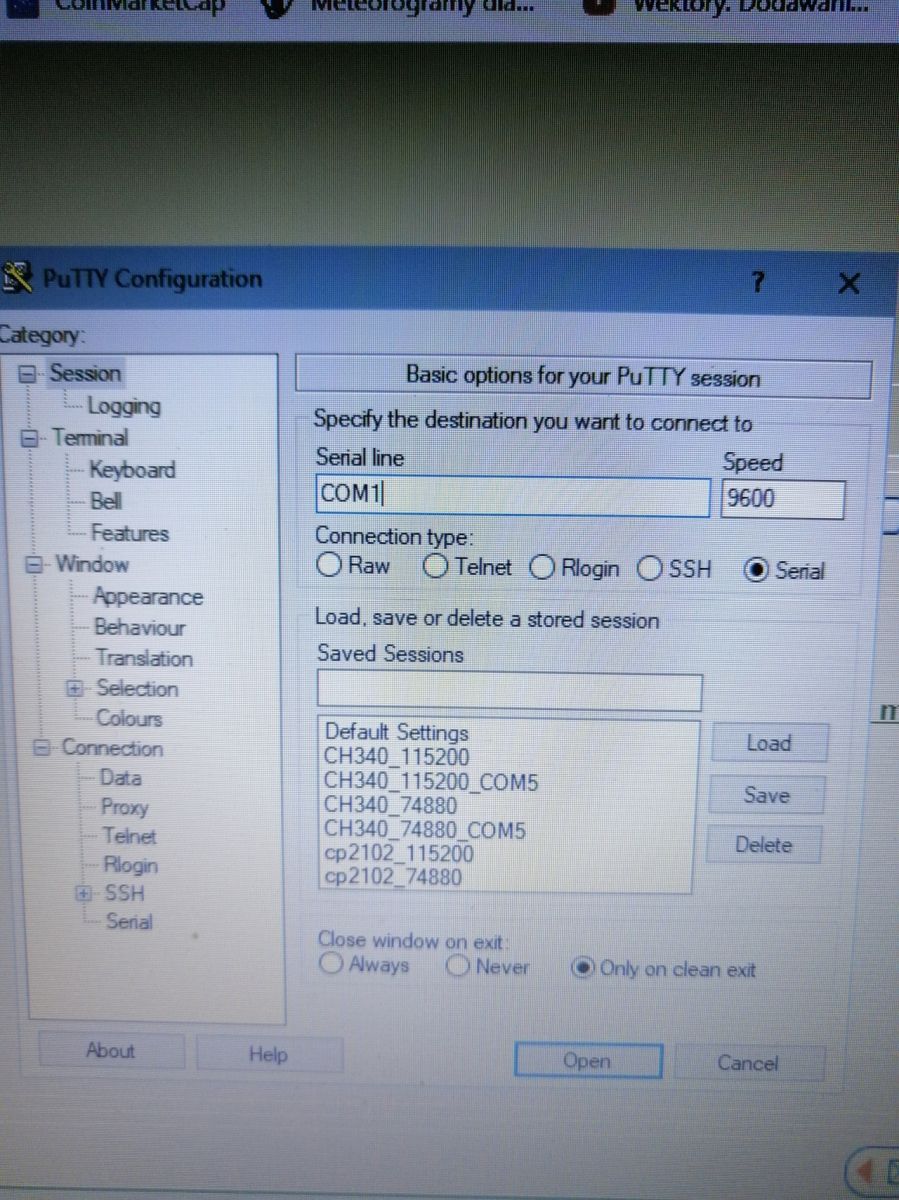Collapse the Connection tree node

coord(41,748)
